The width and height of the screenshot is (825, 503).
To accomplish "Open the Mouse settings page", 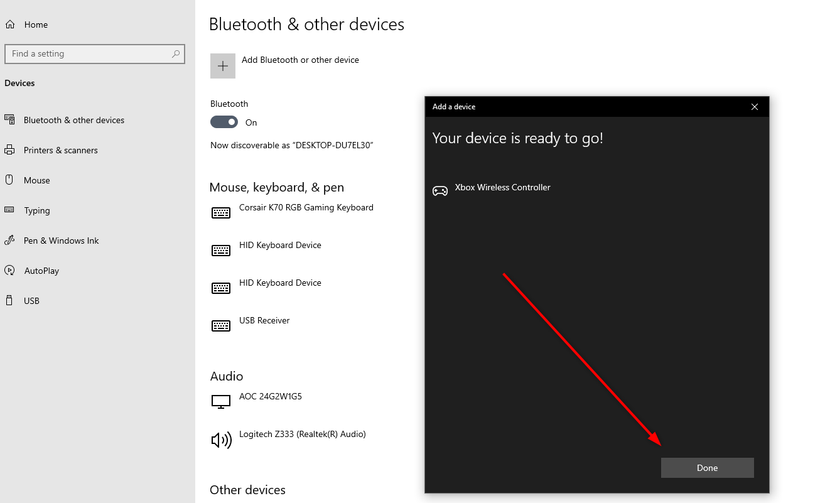I will coord(37,180).
